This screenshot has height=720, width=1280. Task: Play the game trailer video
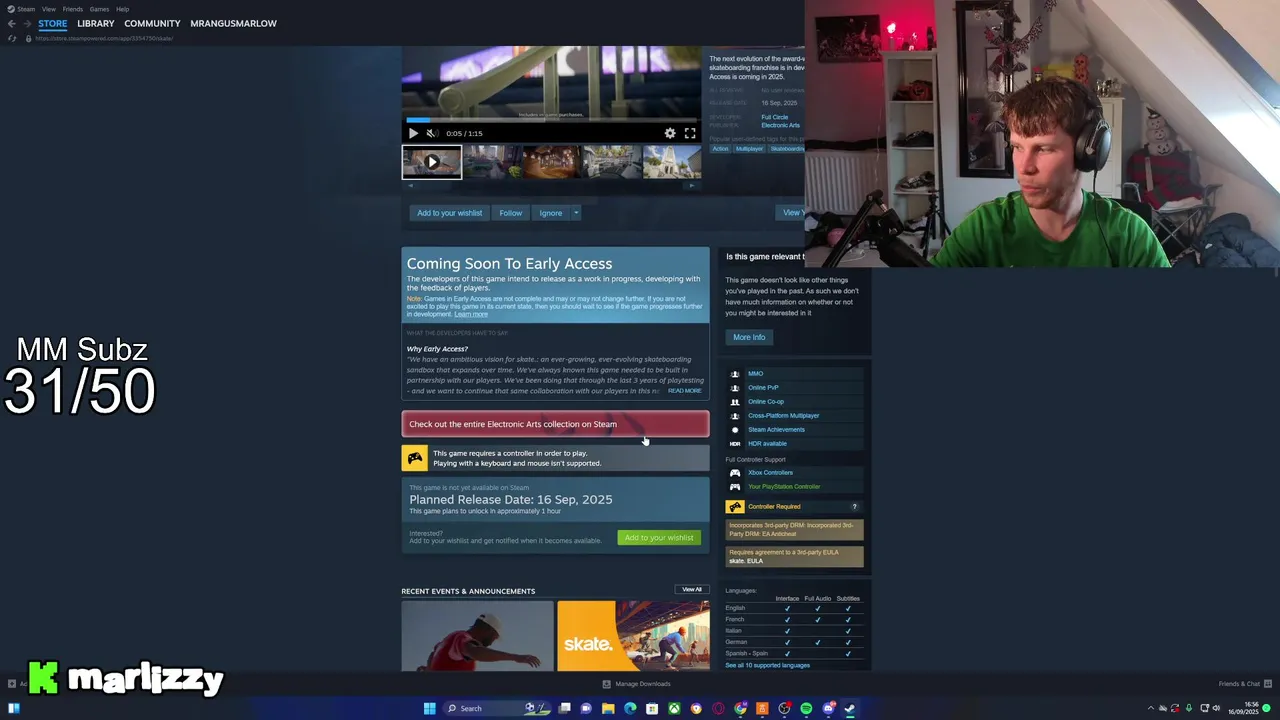[413, 133]
